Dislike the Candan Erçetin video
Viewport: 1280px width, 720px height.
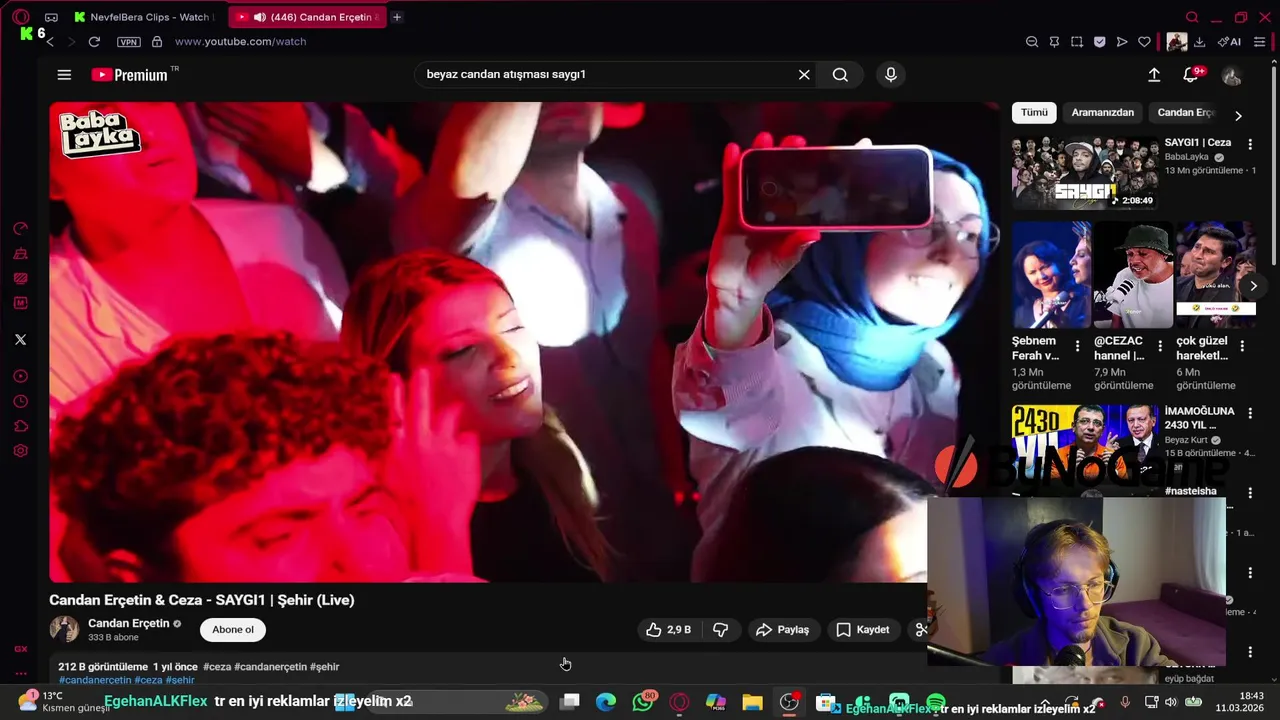click(721, 630)
